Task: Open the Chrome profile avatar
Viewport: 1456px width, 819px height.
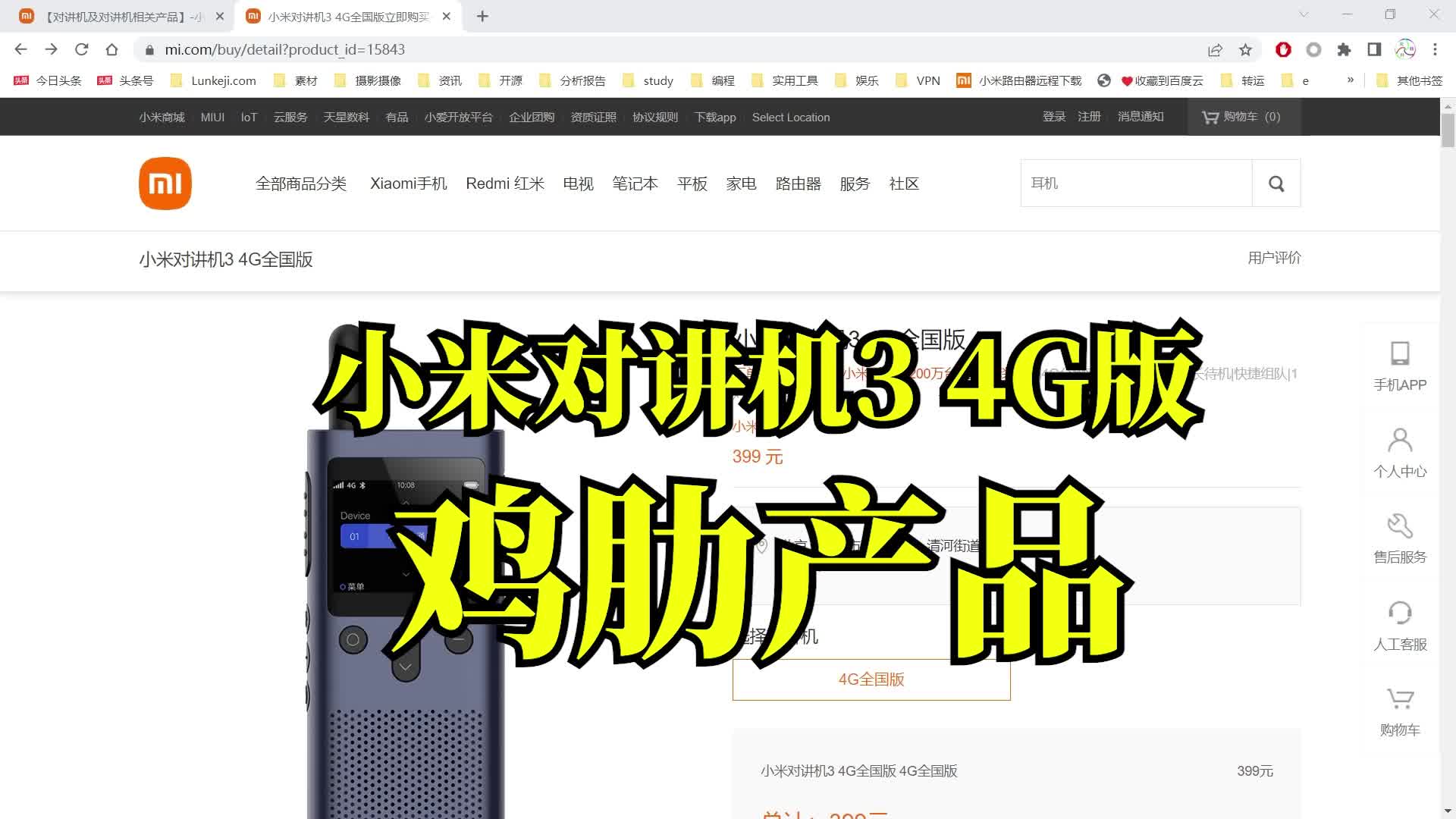Action: [x=1405, y=49]
